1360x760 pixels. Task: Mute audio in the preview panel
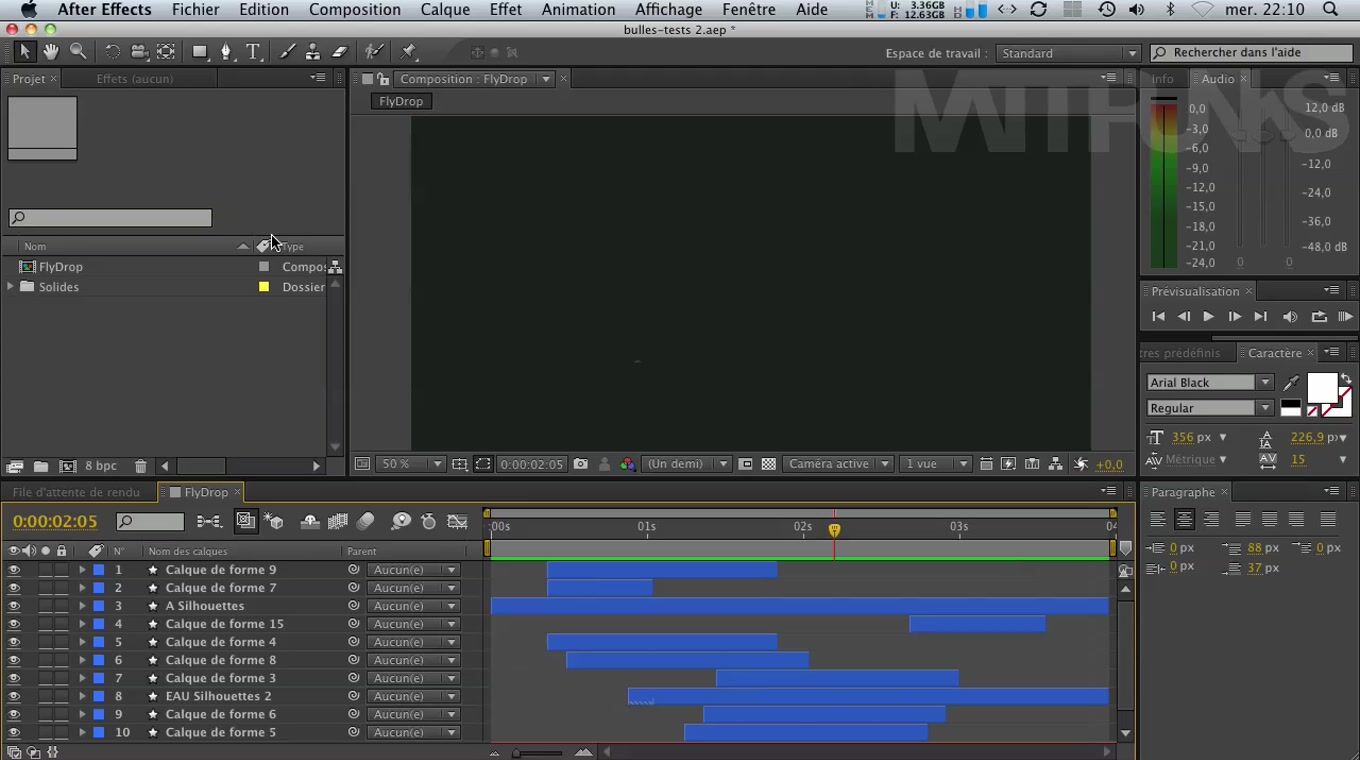(x=1290, y=317)
